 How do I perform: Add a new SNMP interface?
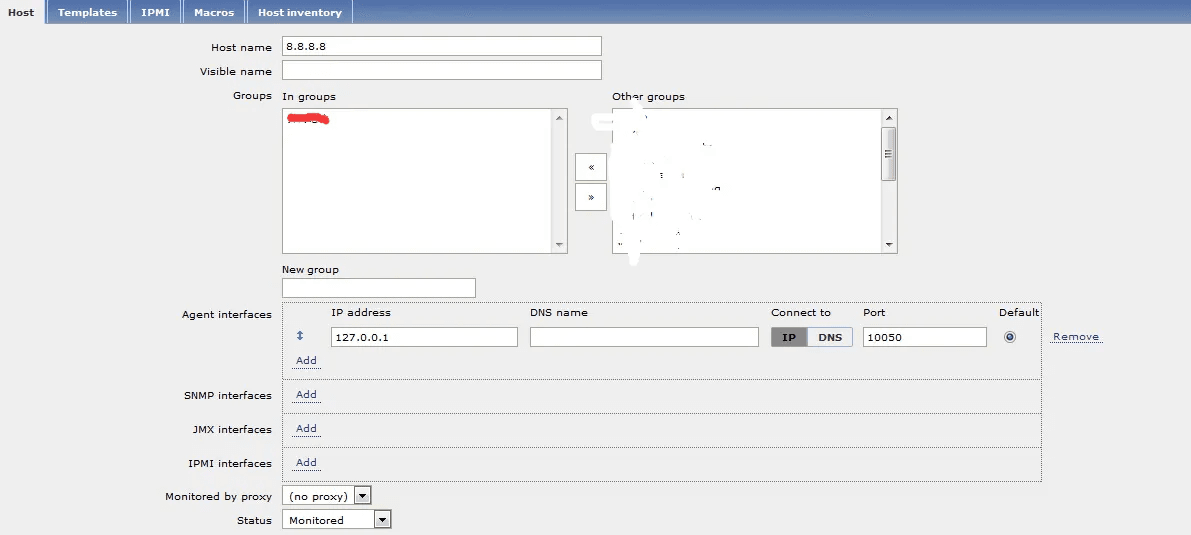point(306,395)
